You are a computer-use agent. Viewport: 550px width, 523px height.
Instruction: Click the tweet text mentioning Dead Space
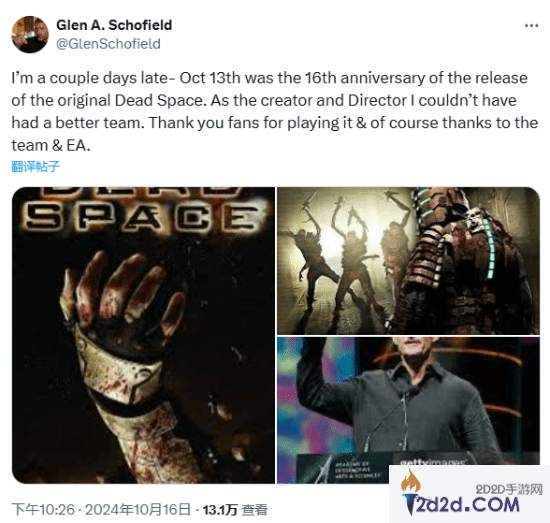[274, 112]
